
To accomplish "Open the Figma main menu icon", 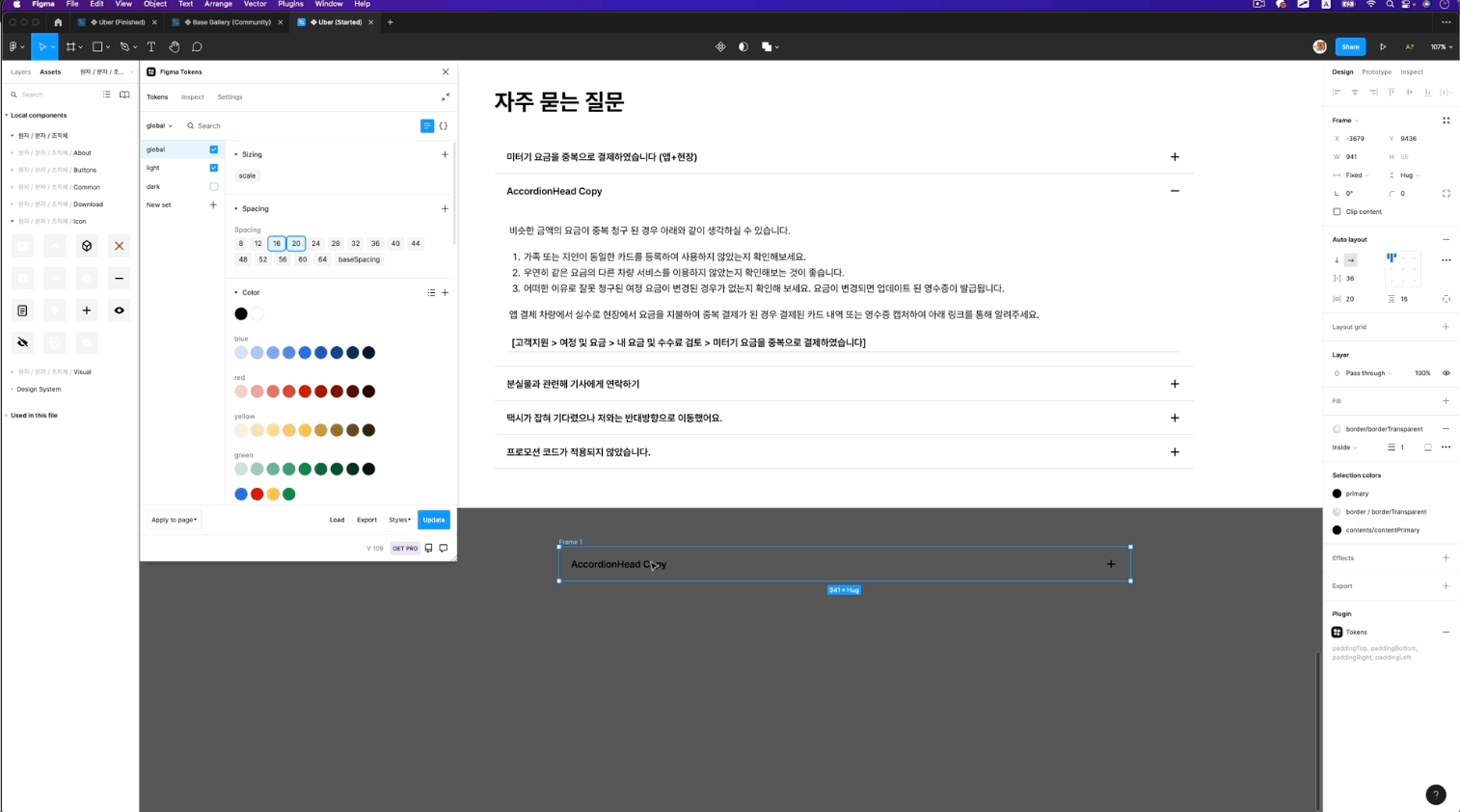I will (14, 46).
